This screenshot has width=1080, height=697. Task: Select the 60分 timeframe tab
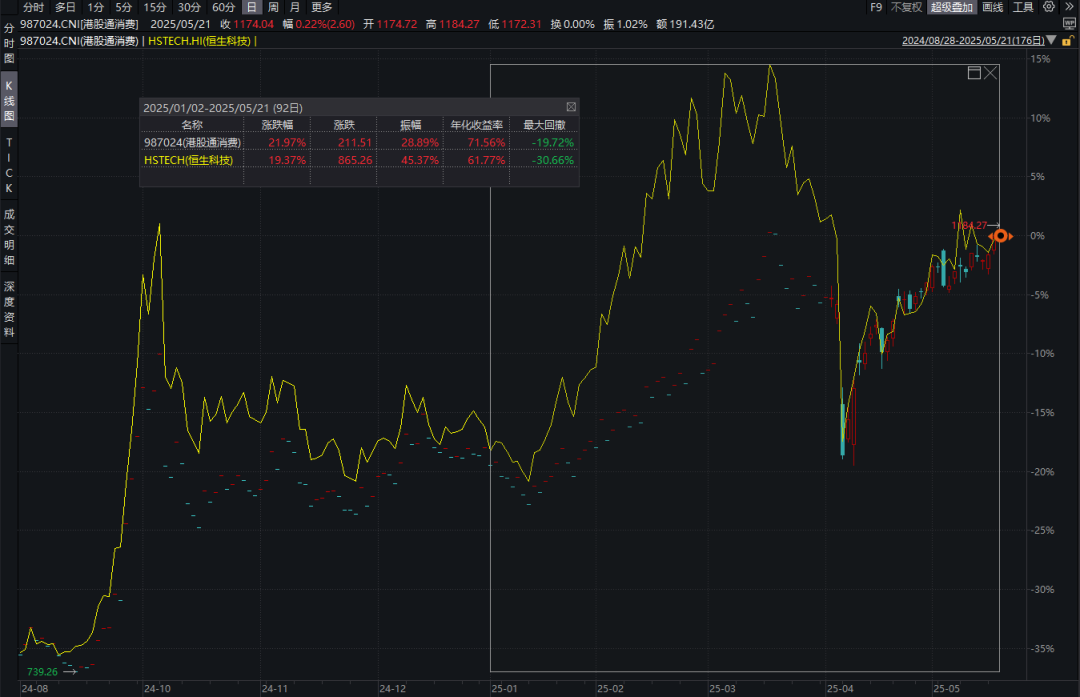[223, 7]
